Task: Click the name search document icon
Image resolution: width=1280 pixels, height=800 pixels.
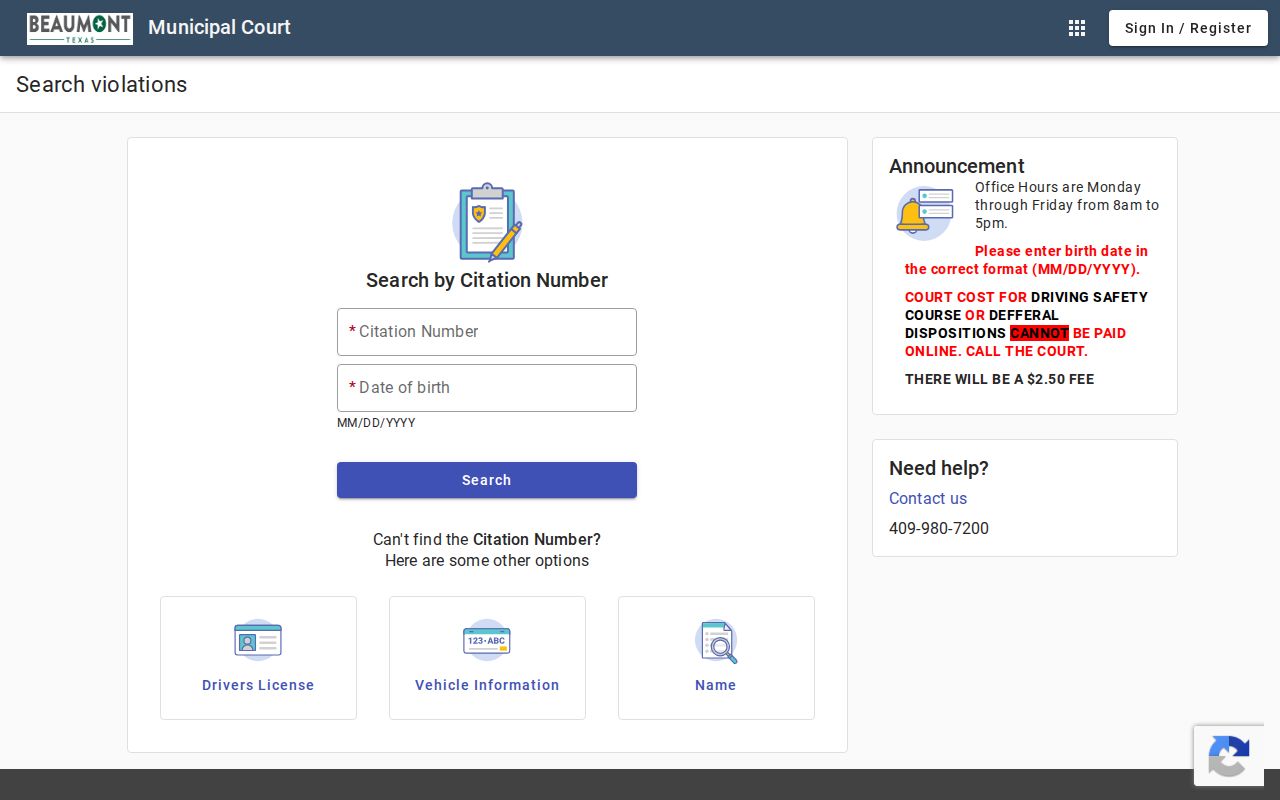Action: coord(716,641)
